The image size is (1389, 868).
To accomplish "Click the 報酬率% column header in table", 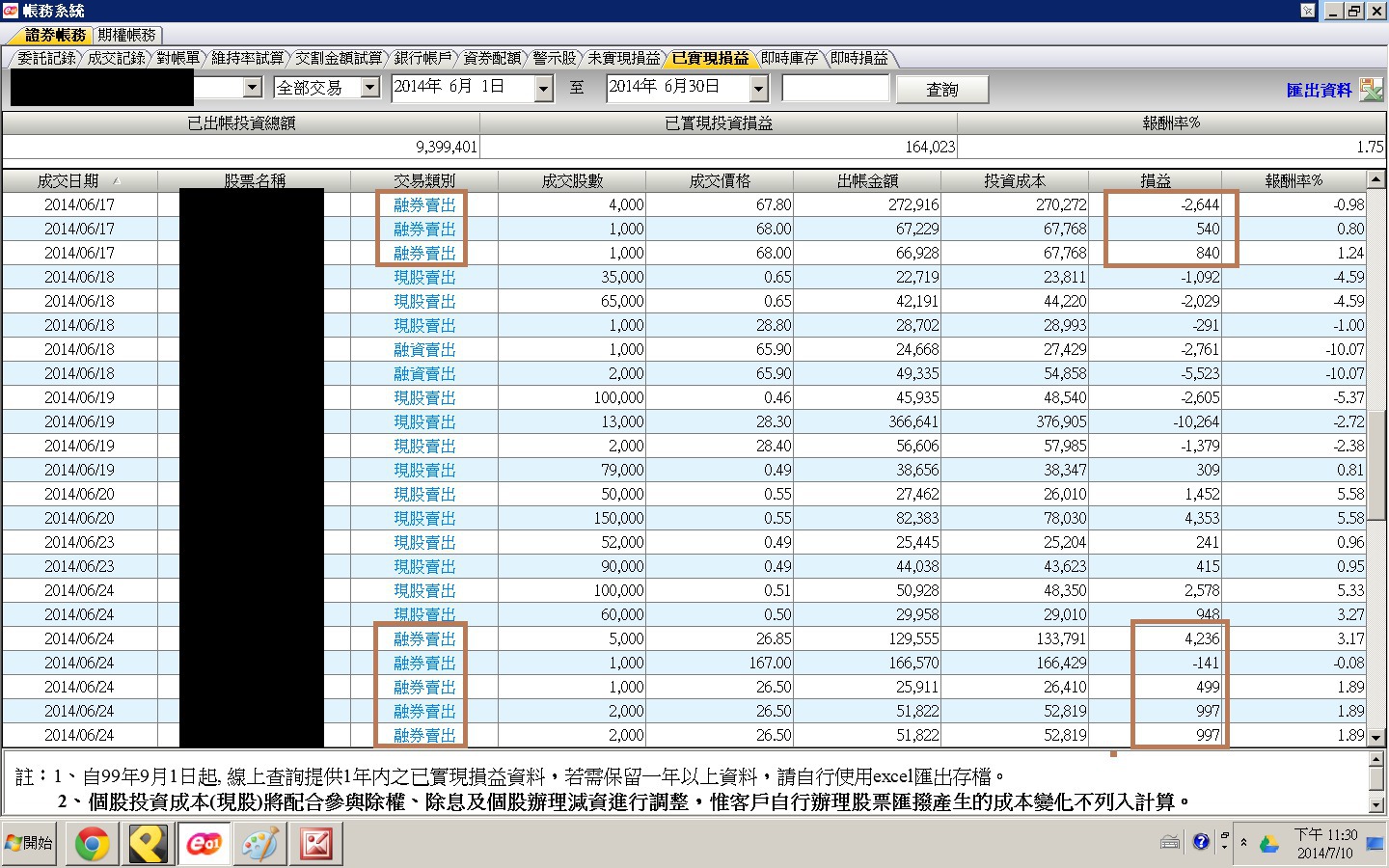I will [1294, 180].
